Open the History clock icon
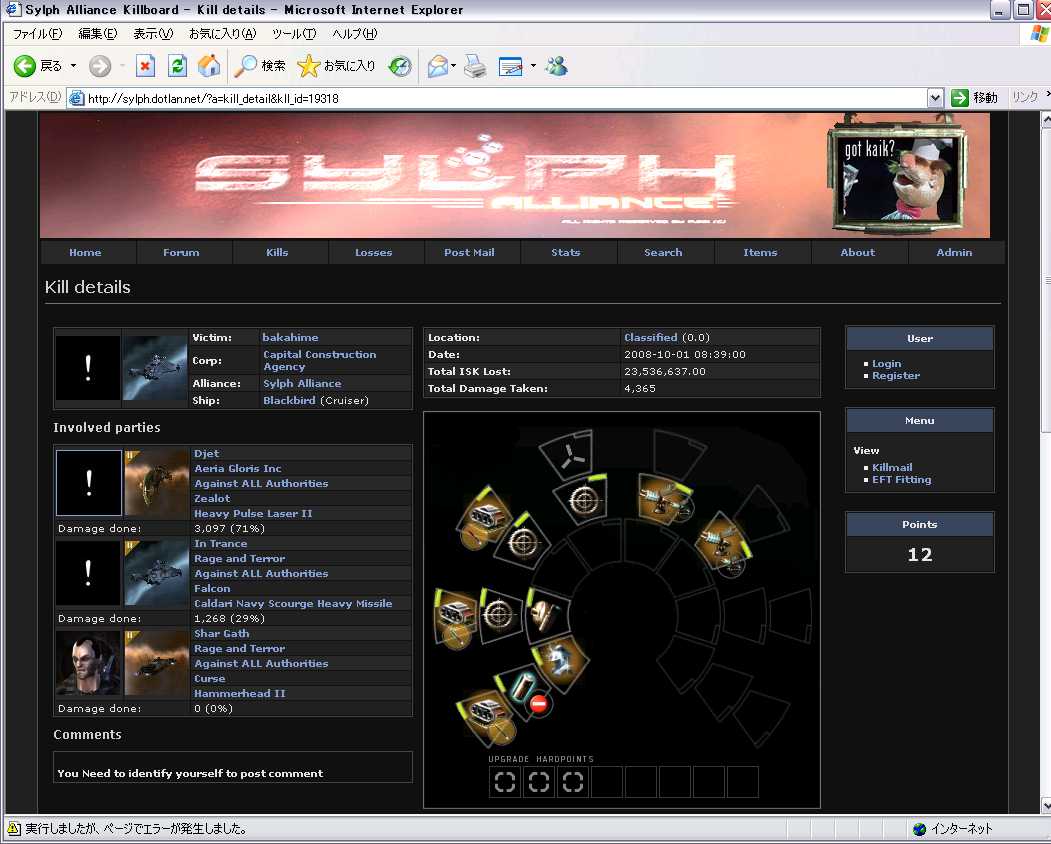 coord(400,66)
